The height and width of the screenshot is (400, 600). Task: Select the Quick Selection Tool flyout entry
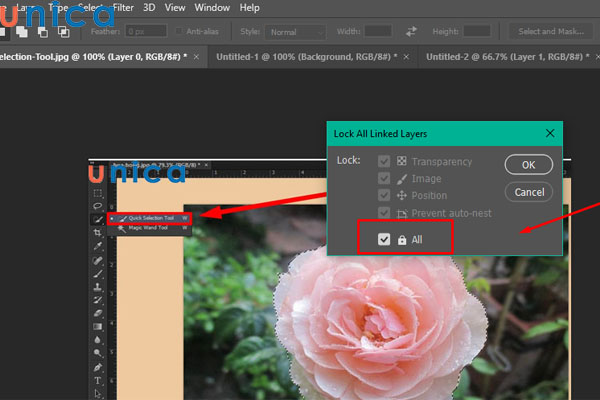click(150, 217)
